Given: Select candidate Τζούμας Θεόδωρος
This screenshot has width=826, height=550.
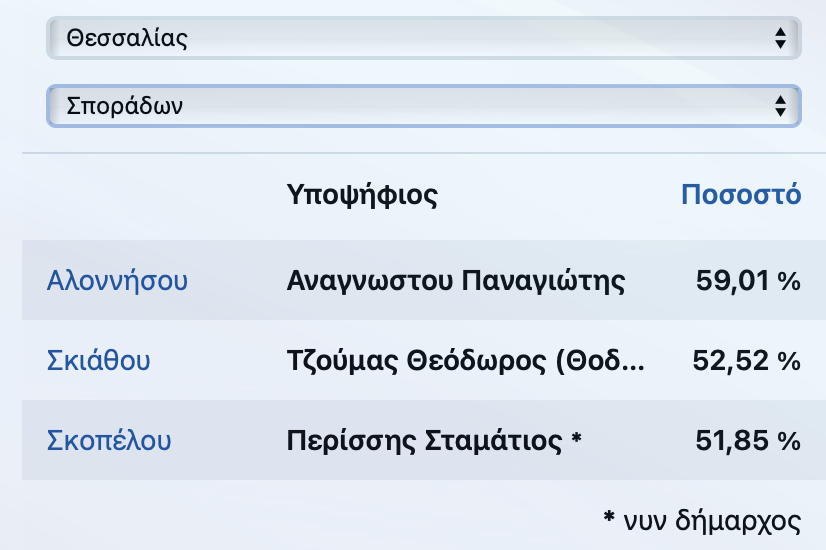Looking at the screenshot, I should click(465, 361).
